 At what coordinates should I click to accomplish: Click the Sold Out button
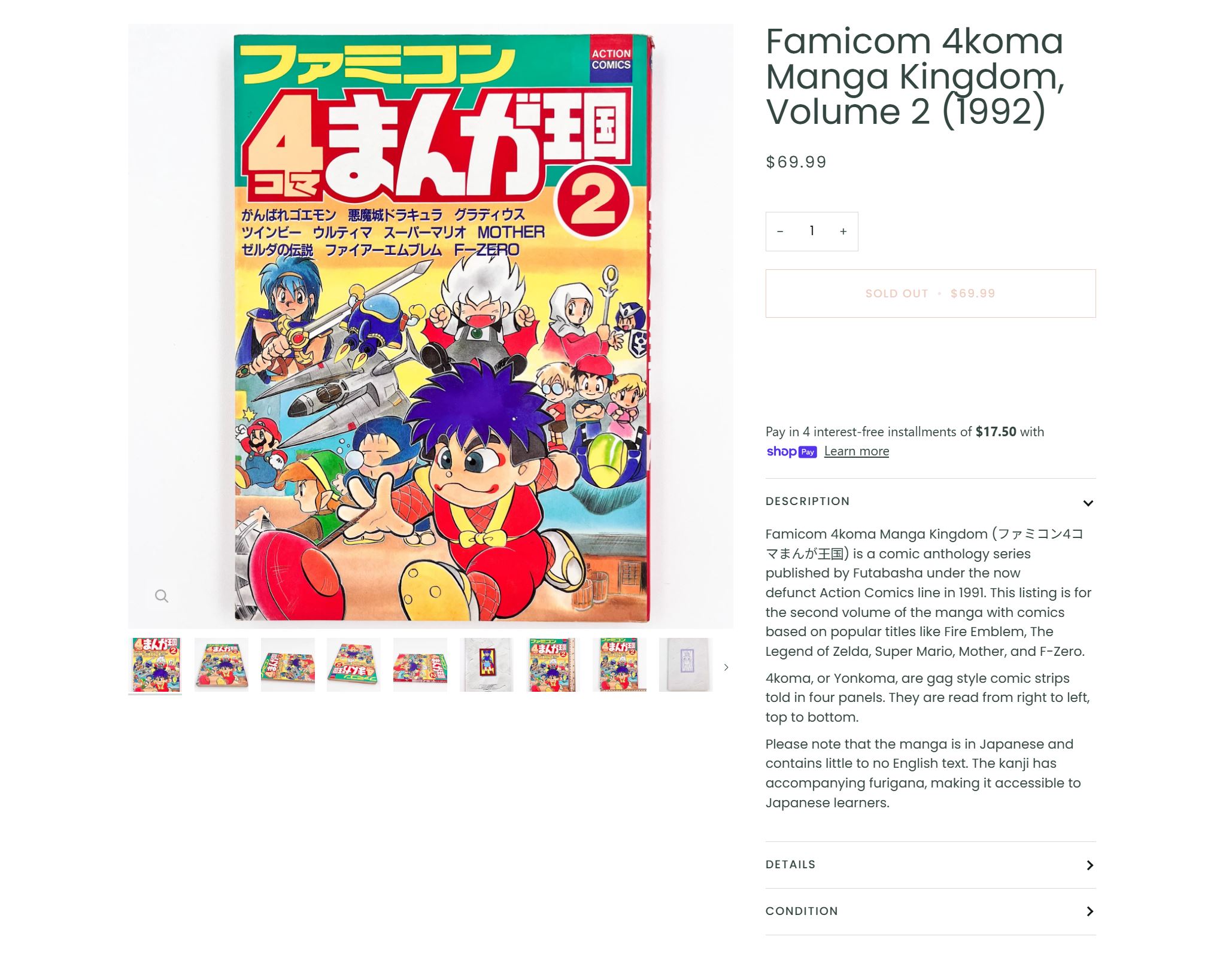pyautogui.click(x=930, y=294)
